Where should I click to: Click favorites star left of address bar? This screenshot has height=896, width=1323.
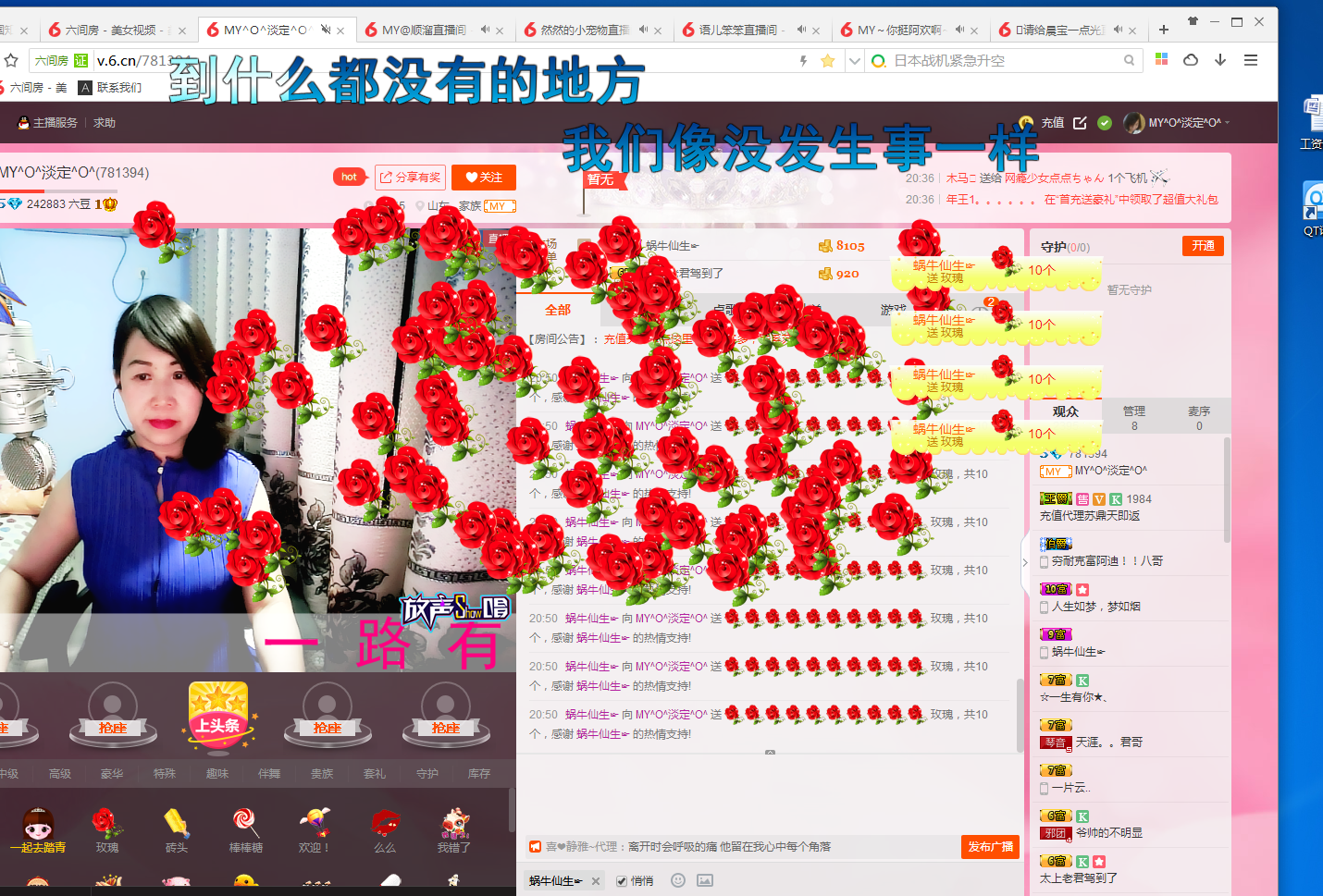click(x=11, y=60)
